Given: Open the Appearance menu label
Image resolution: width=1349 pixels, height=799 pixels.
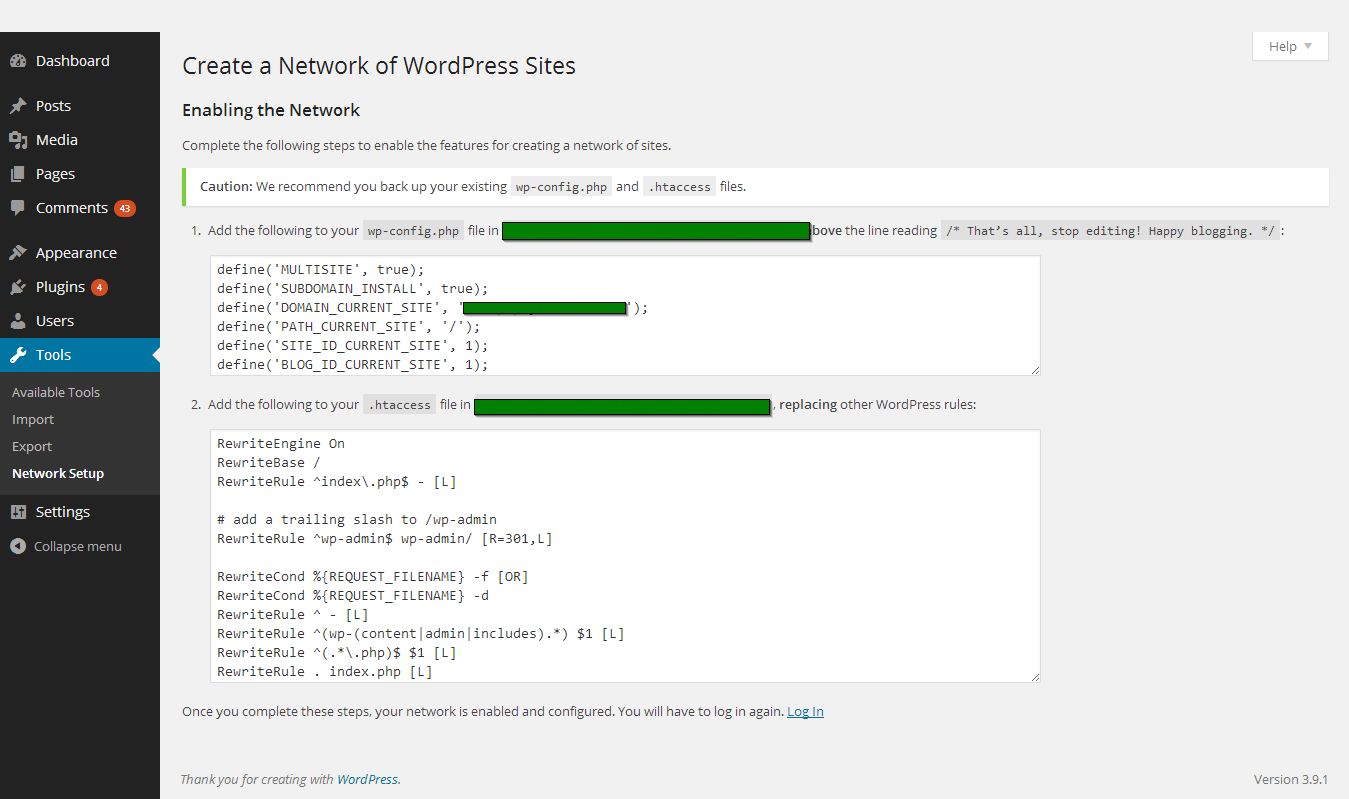Looking at the screenshot, I should click(76, 253).
